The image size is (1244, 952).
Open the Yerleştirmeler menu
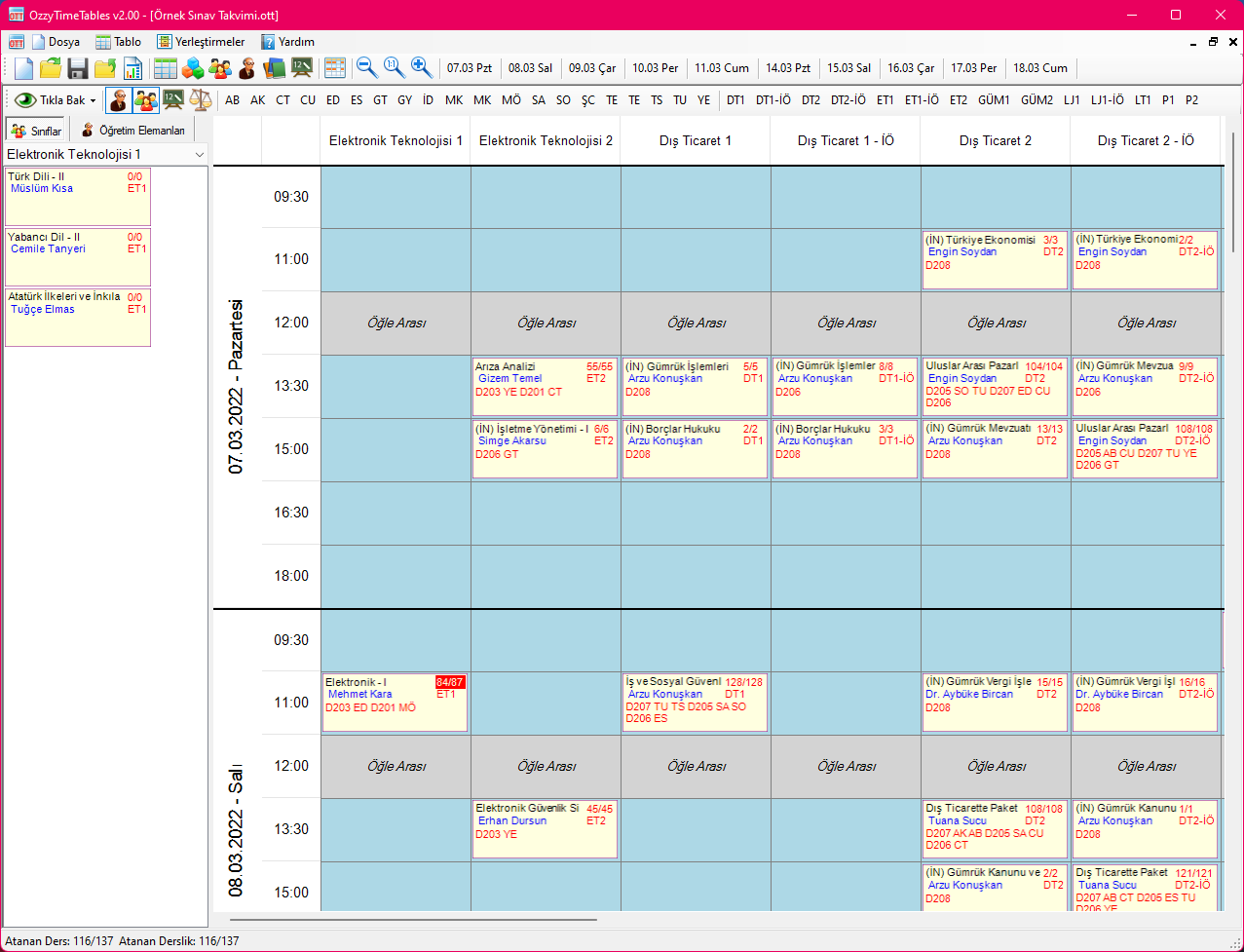[201, 42]
